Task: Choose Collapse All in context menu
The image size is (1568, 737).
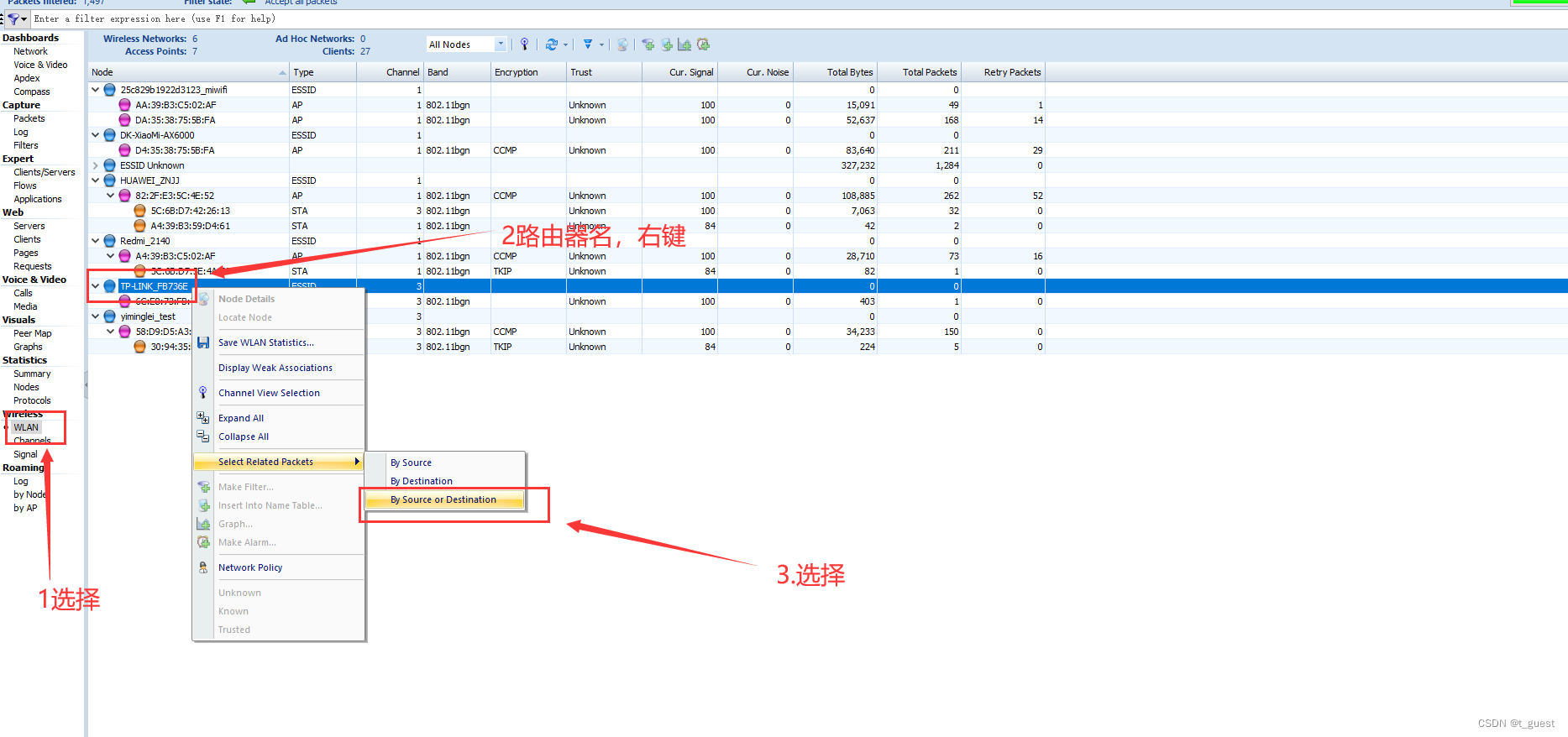Action: click(279, 436)
